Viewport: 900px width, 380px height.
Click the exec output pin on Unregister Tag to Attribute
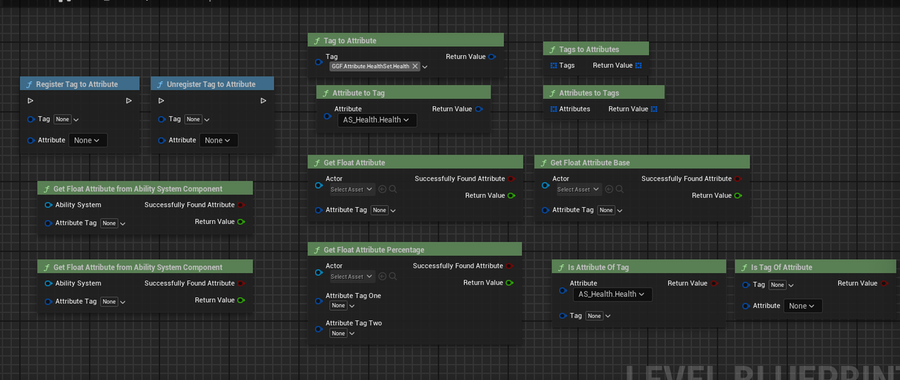coord(263,101)
